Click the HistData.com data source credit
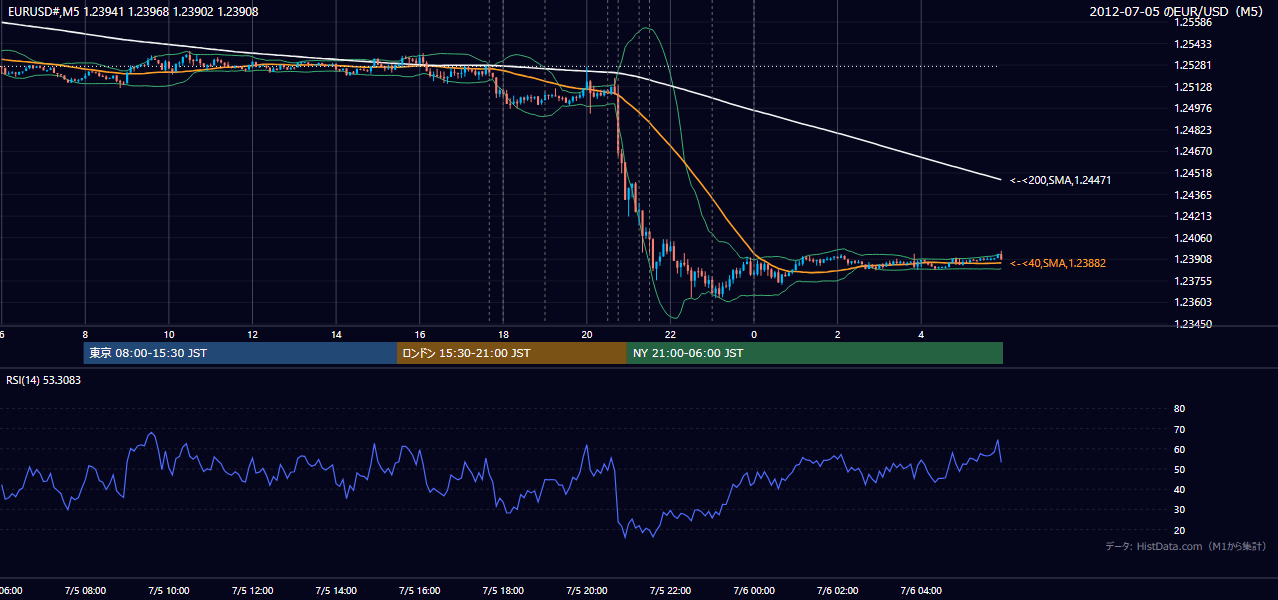 1186,546
